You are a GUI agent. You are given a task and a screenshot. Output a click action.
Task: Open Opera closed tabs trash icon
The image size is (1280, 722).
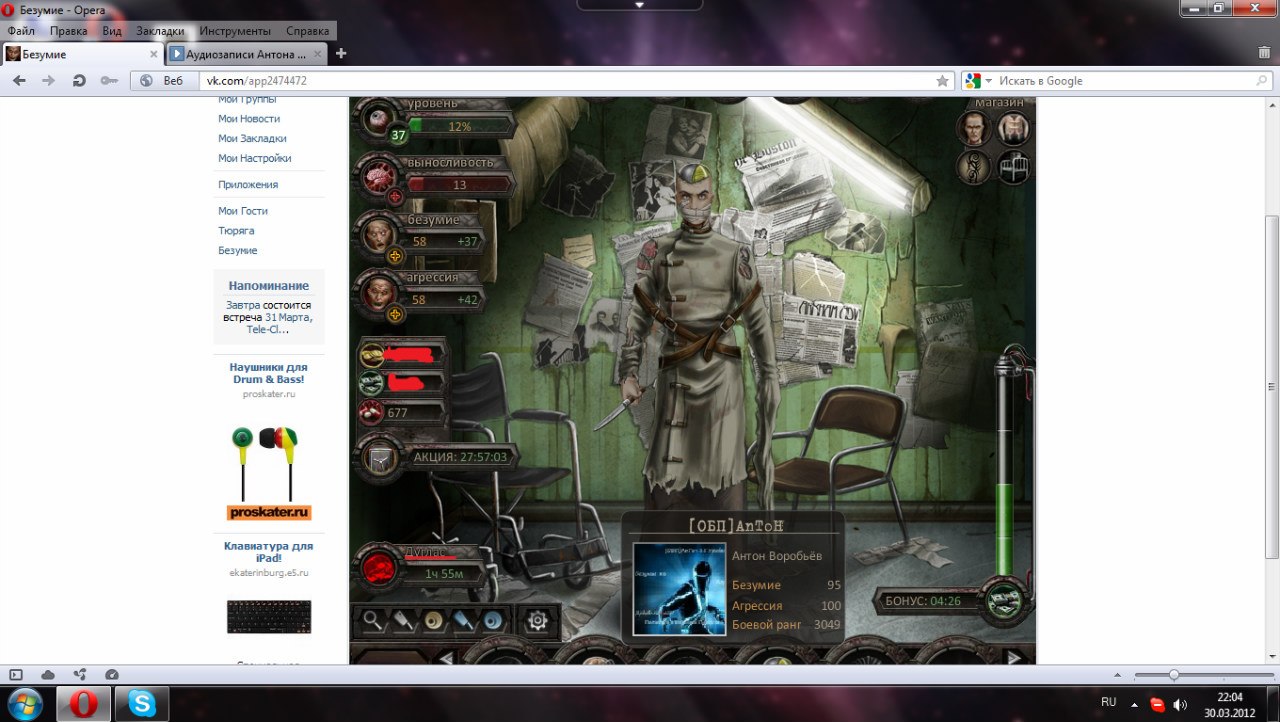coord(1264,52)
